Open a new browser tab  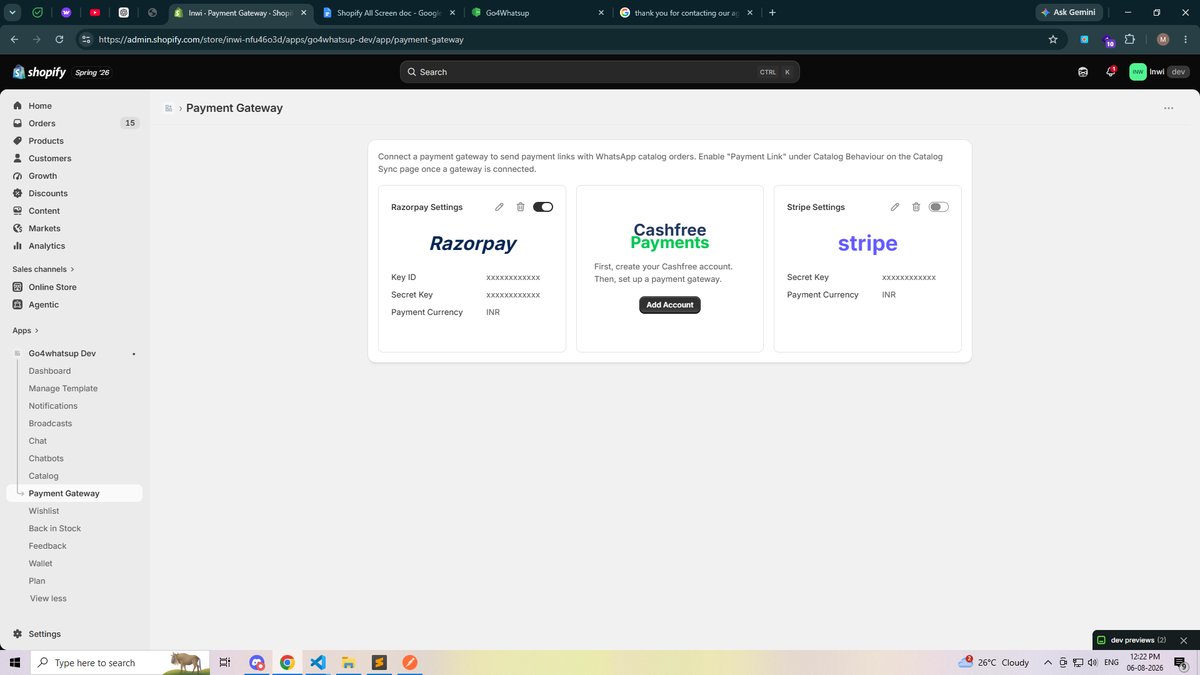(x=772, y=13)
